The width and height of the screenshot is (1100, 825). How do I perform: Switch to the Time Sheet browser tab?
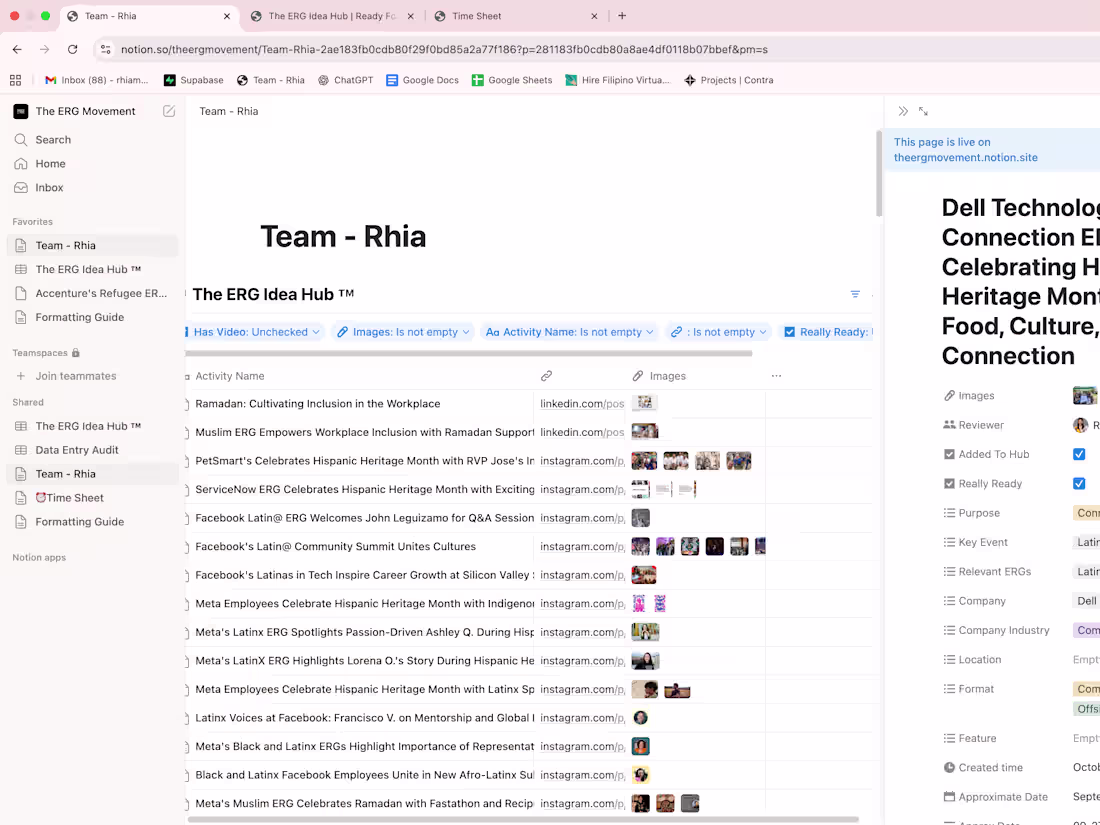point(516,15)
